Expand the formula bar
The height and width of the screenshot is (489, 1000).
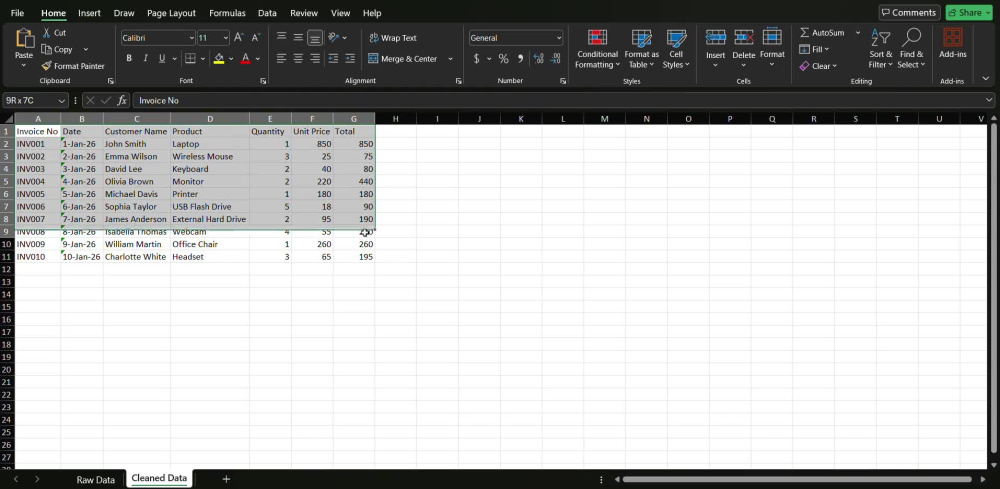[989, 100]
